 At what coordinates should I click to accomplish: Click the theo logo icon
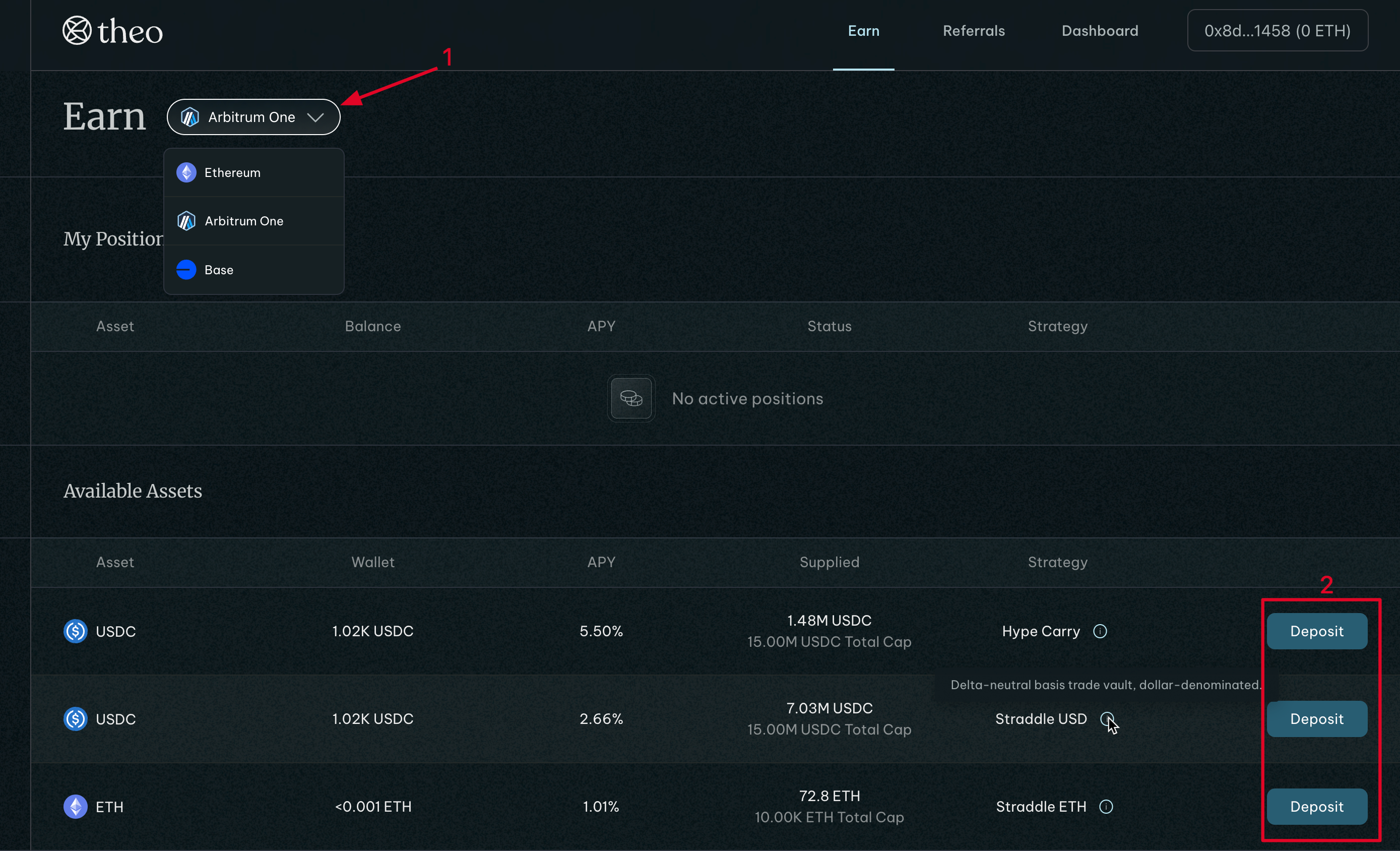[77, 31]
